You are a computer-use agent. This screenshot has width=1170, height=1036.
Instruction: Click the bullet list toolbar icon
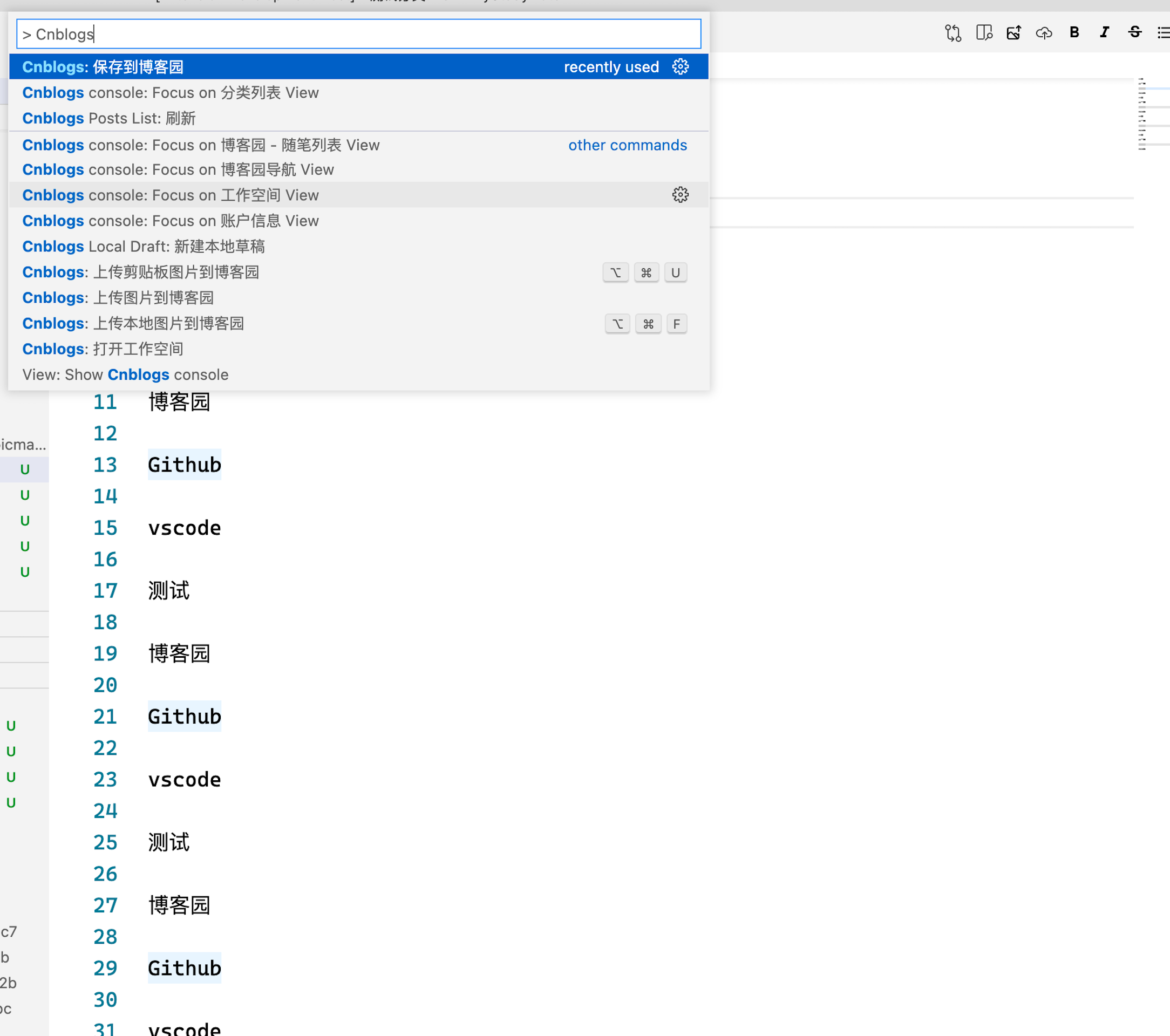pyautogui.click(x=1163, y=32)
